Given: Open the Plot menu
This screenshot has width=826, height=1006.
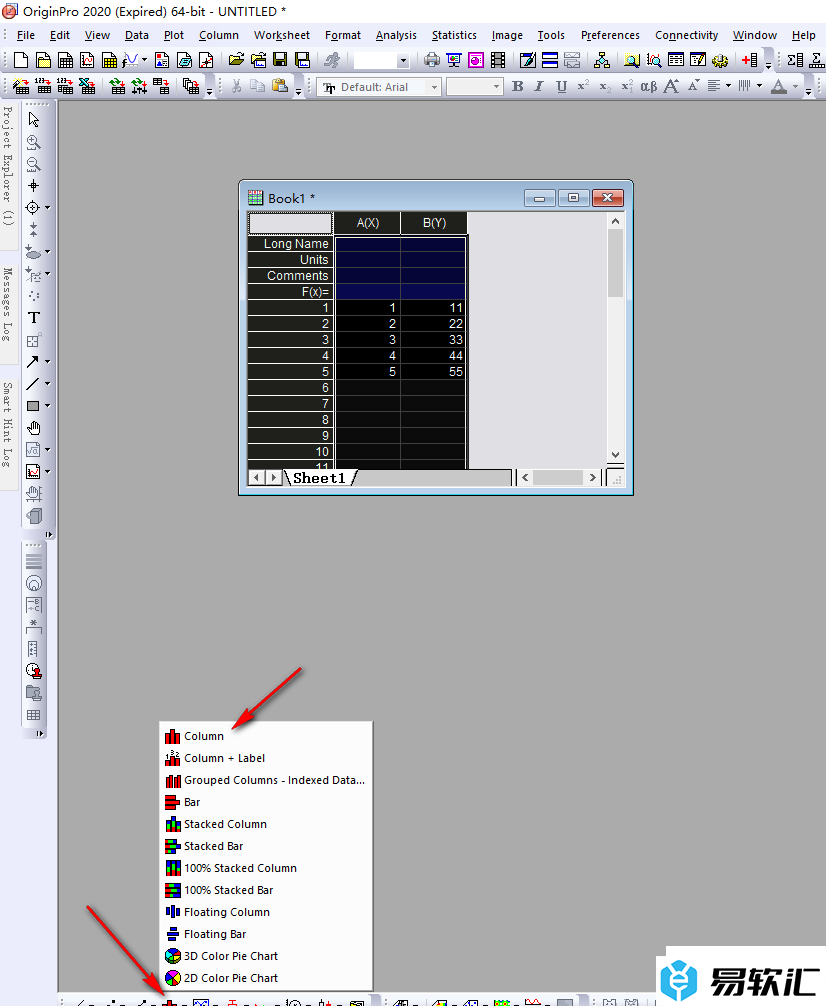Looking at the screenshot, I should (x=173, y=35).
